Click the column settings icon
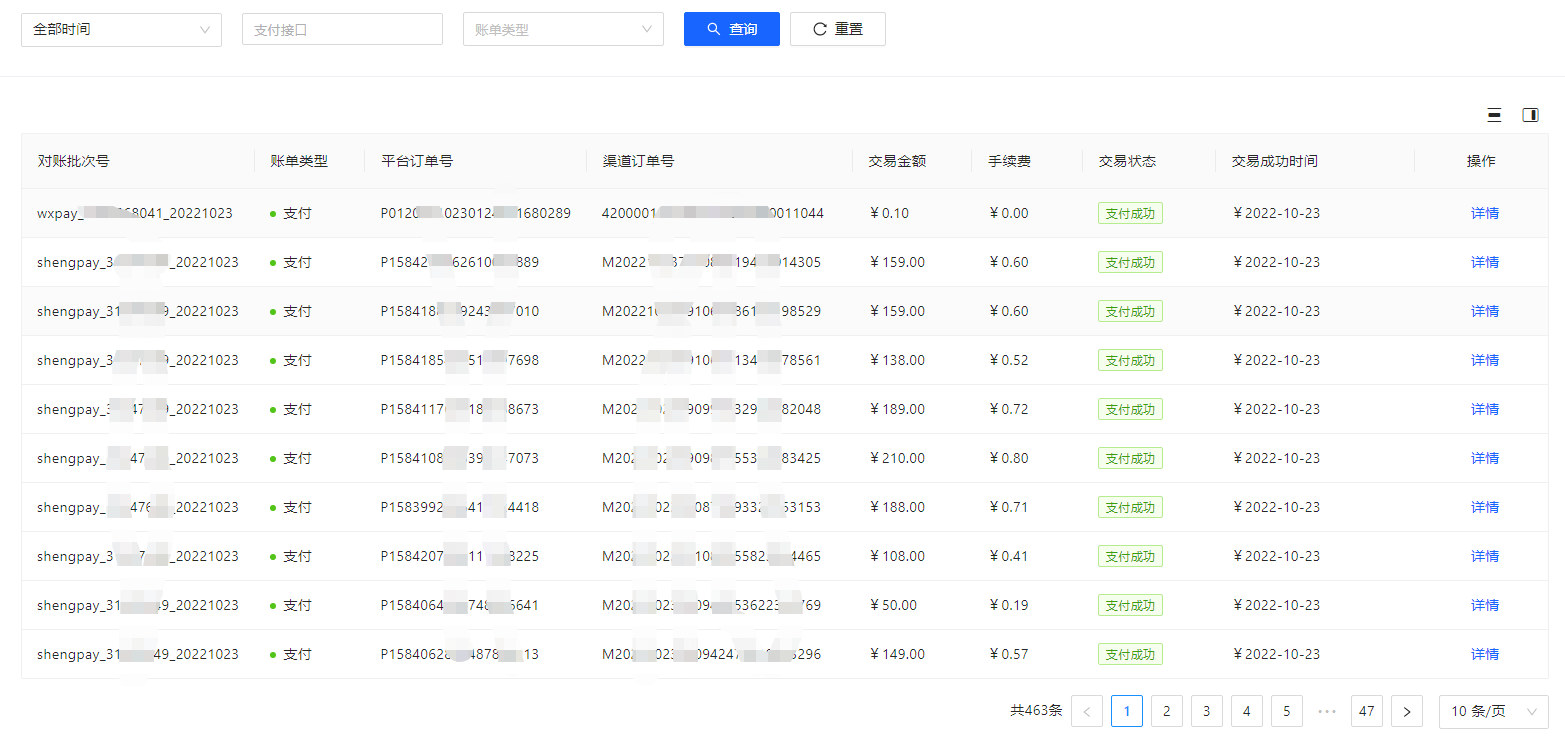Screen dimensions: 1565x753 [x=1530, y=115]
